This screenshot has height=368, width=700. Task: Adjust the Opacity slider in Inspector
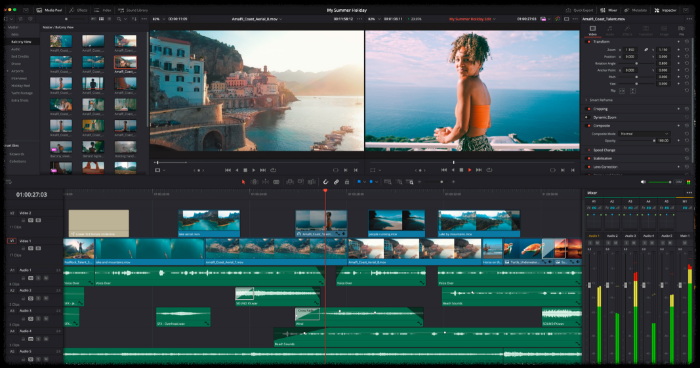(x=637, y=141)
